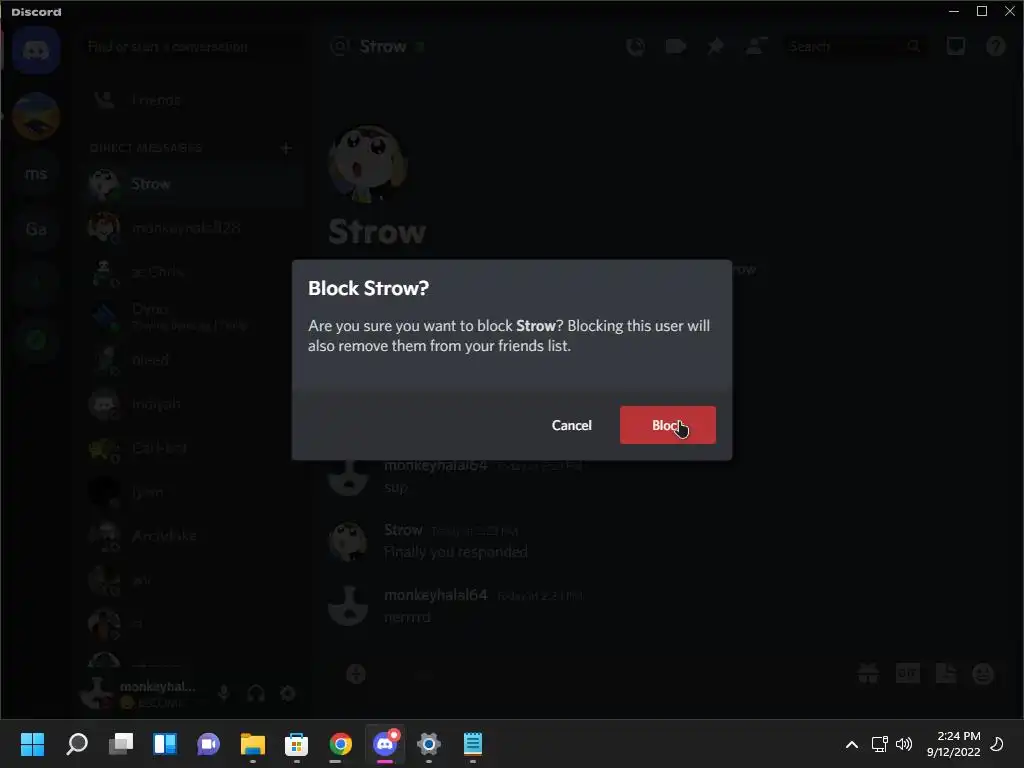Open User Settings gear icon
Image resolution: width=1024 pixels, height=768 pixels.
[288, 693]
